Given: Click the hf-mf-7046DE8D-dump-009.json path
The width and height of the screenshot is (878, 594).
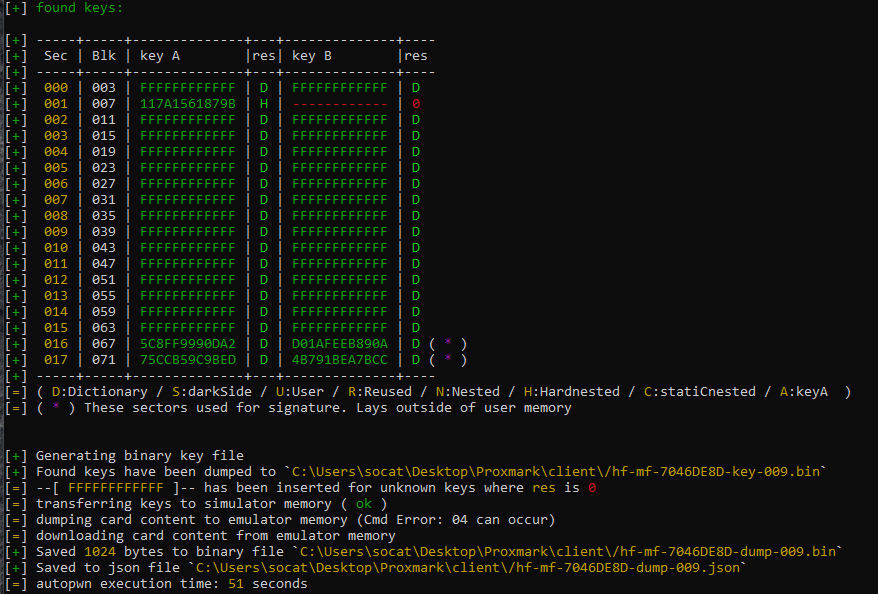Looking at the screenshot, I should tap(468, 568).
